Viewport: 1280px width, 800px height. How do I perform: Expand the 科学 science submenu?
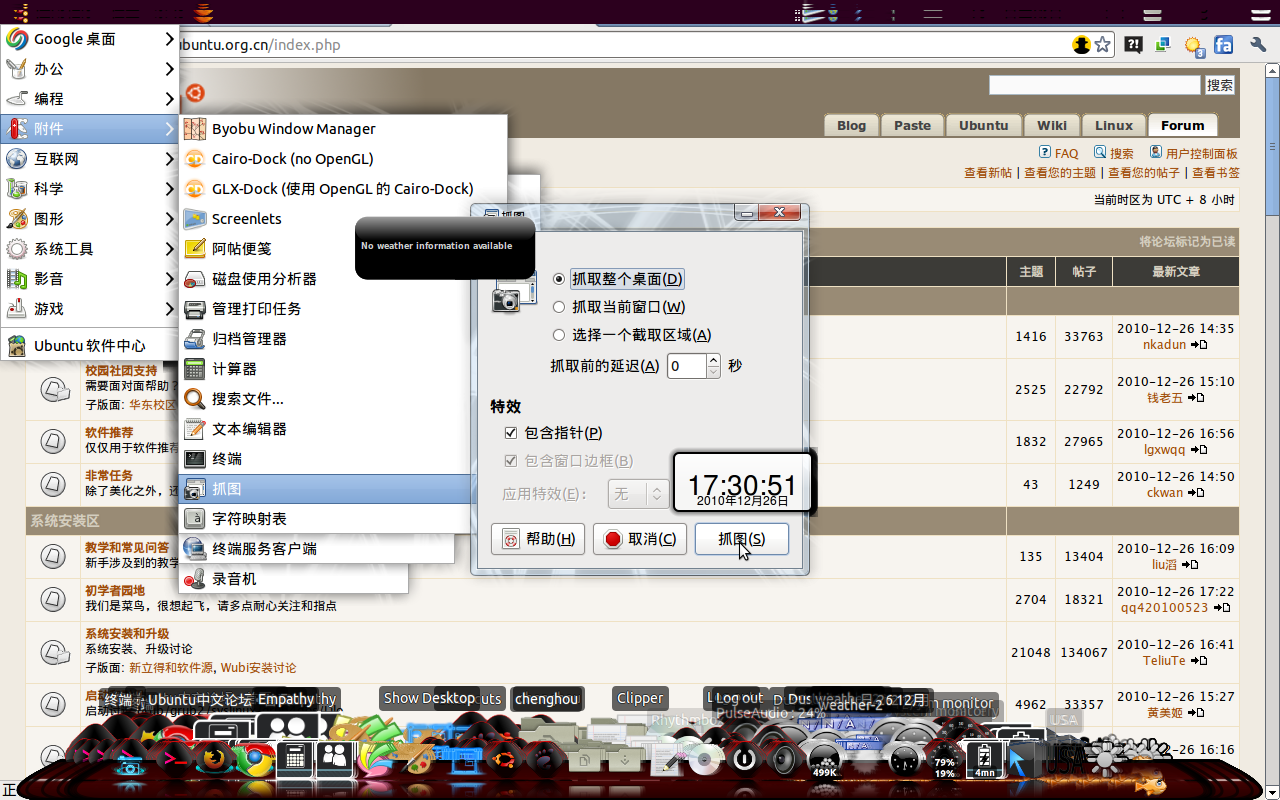coord(90,189)
